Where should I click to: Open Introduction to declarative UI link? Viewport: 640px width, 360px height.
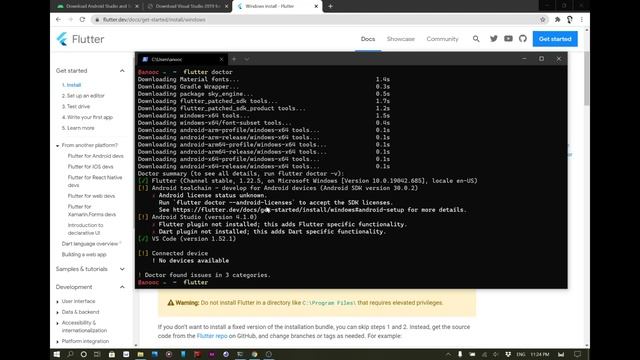(85, 229)
